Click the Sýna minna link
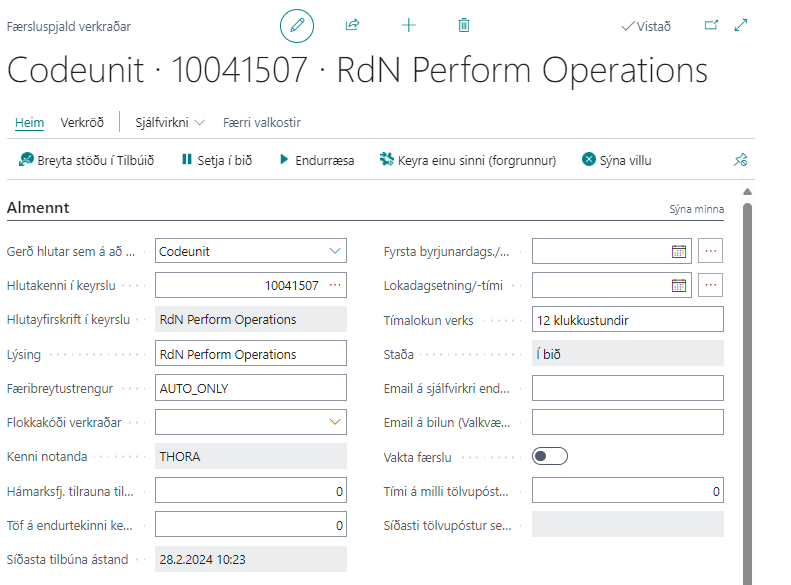 [x=696, y=210]
